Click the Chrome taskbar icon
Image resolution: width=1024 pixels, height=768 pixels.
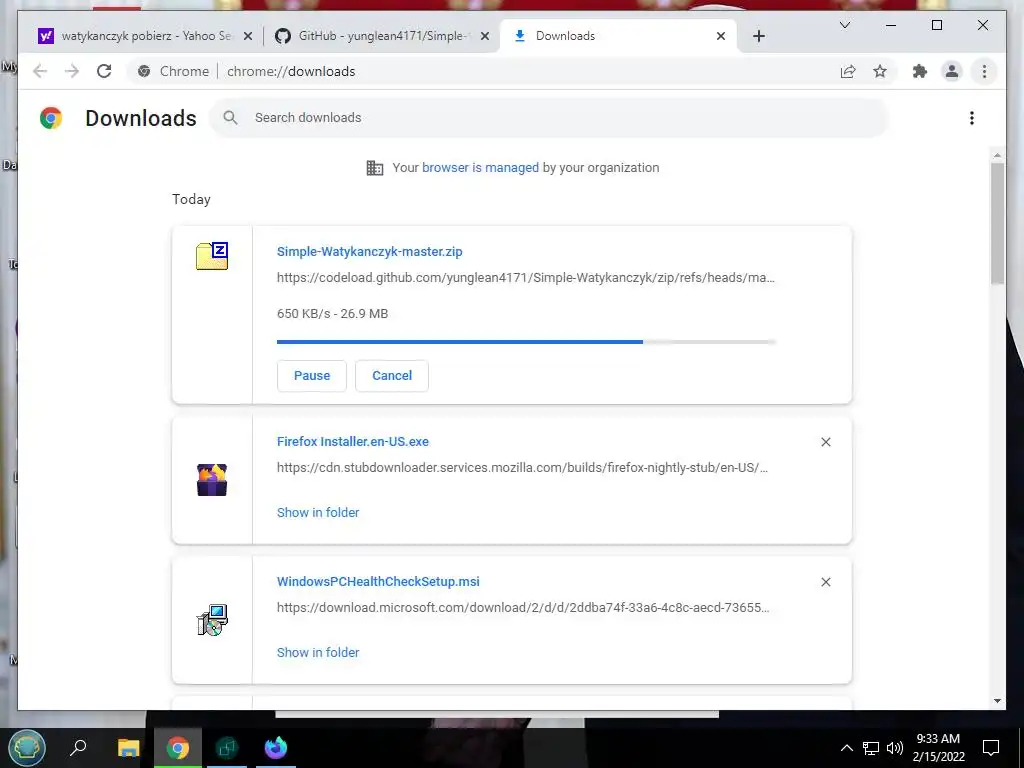[177, 748]
